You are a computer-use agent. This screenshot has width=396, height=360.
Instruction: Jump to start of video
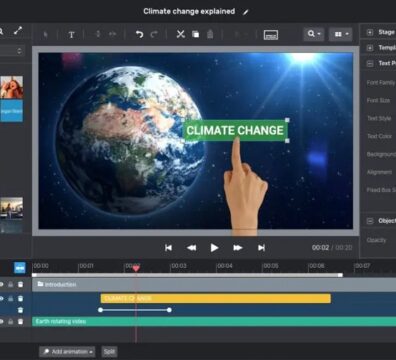point(168,248)
